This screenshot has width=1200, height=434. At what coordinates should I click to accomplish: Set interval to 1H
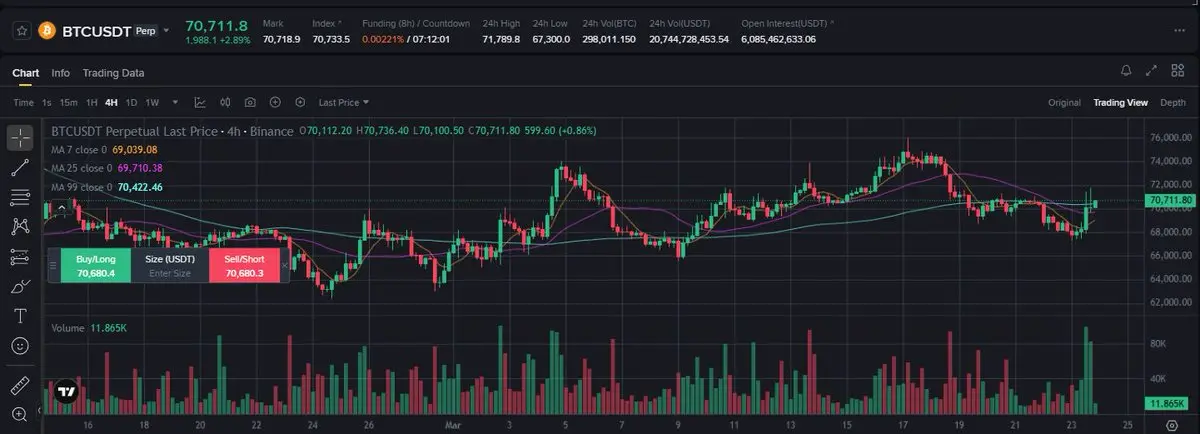click(x=91, y=102)
